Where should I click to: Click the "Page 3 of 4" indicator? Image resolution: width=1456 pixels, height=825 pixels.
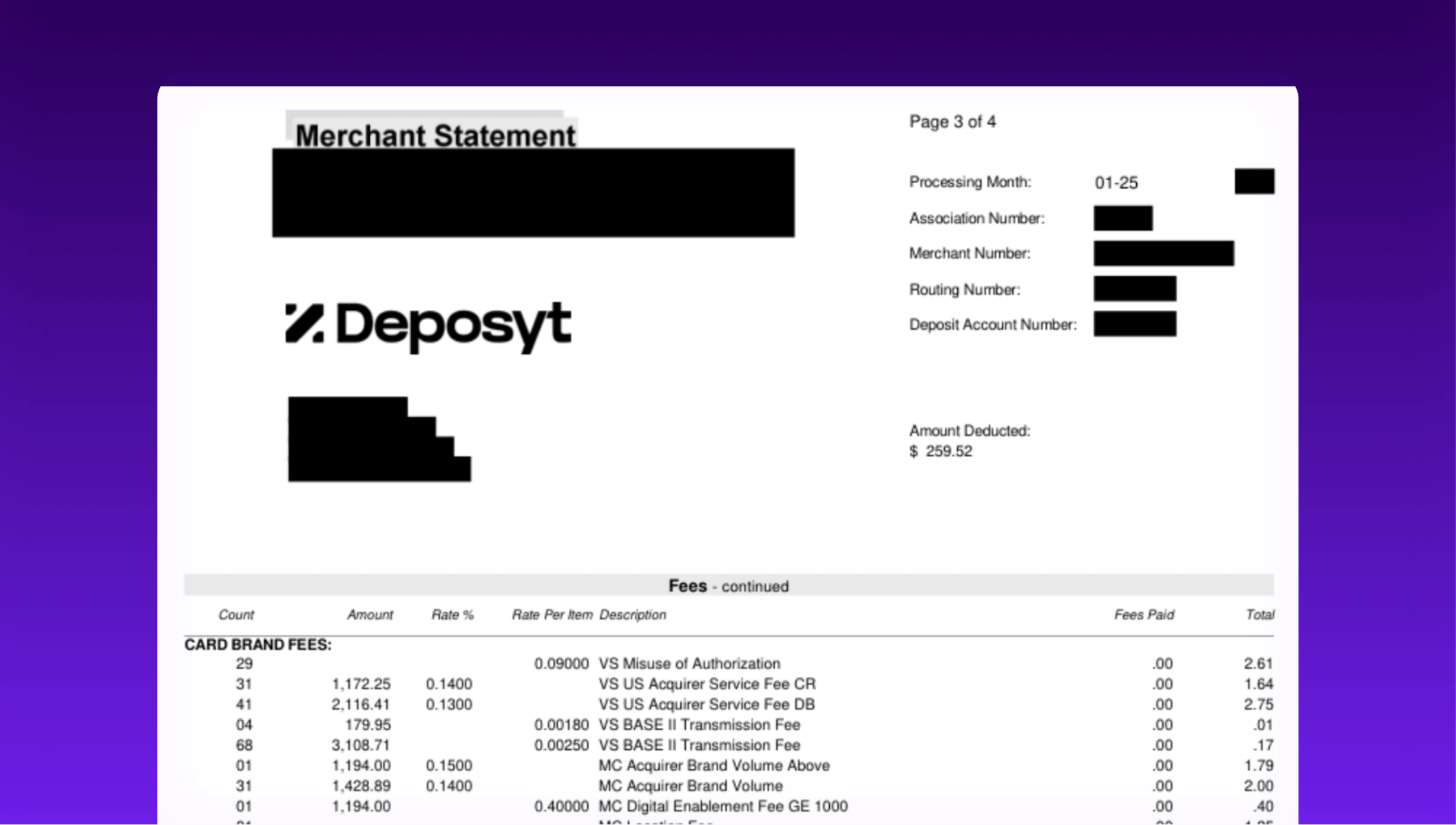click(952, 122)
